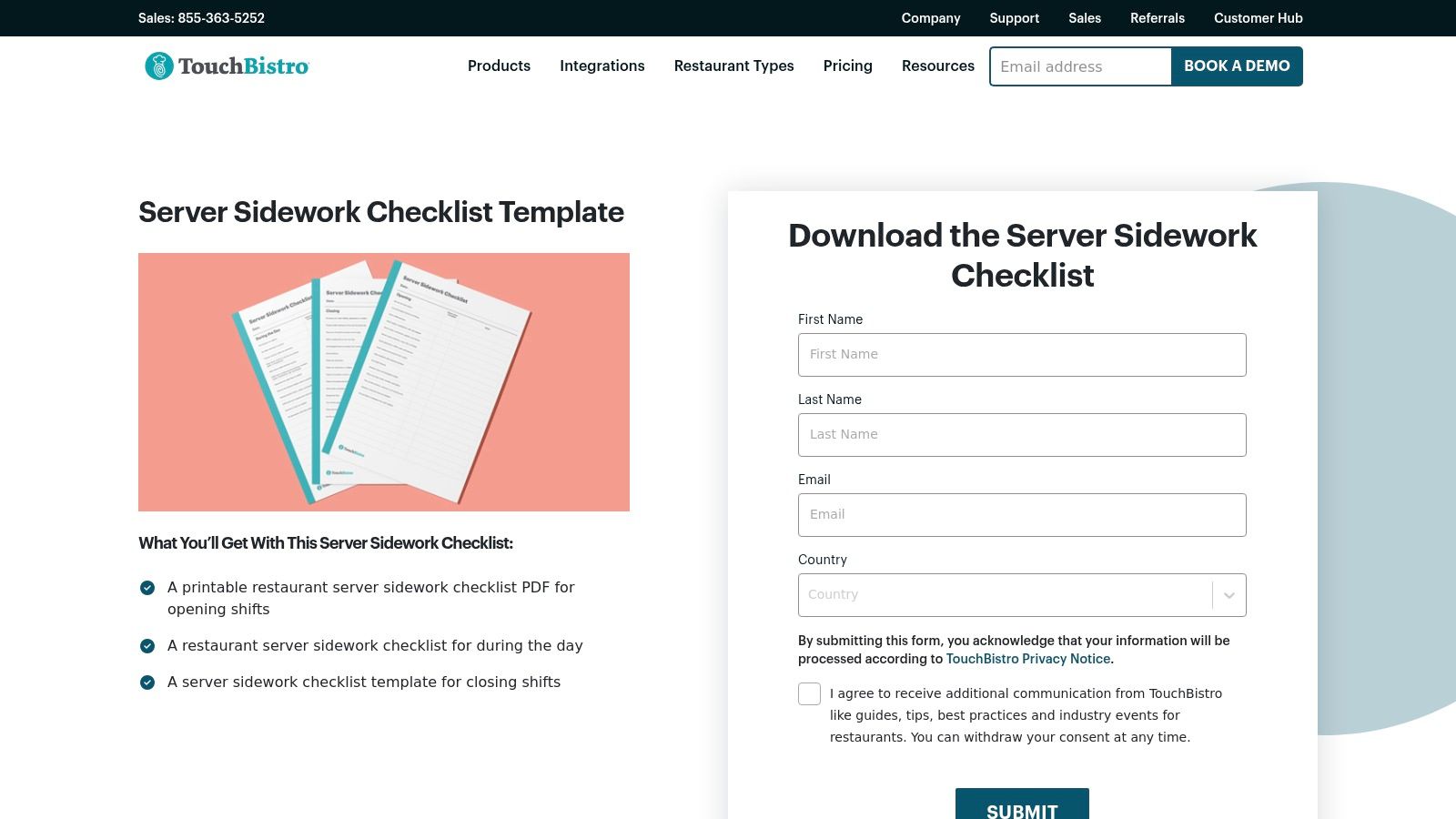Open the Customer Hub page
1456x819 pixels.
pos(1258,18)
